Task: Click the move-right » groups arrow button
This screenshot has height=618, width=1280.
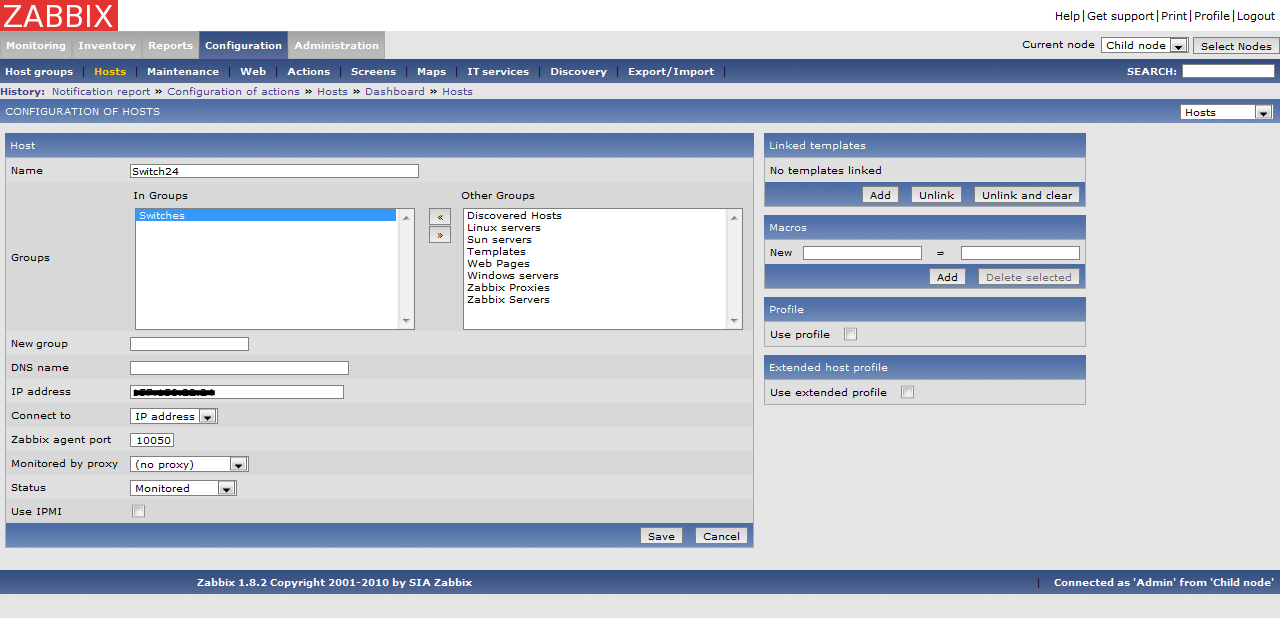Action: (x=439, y=235)
